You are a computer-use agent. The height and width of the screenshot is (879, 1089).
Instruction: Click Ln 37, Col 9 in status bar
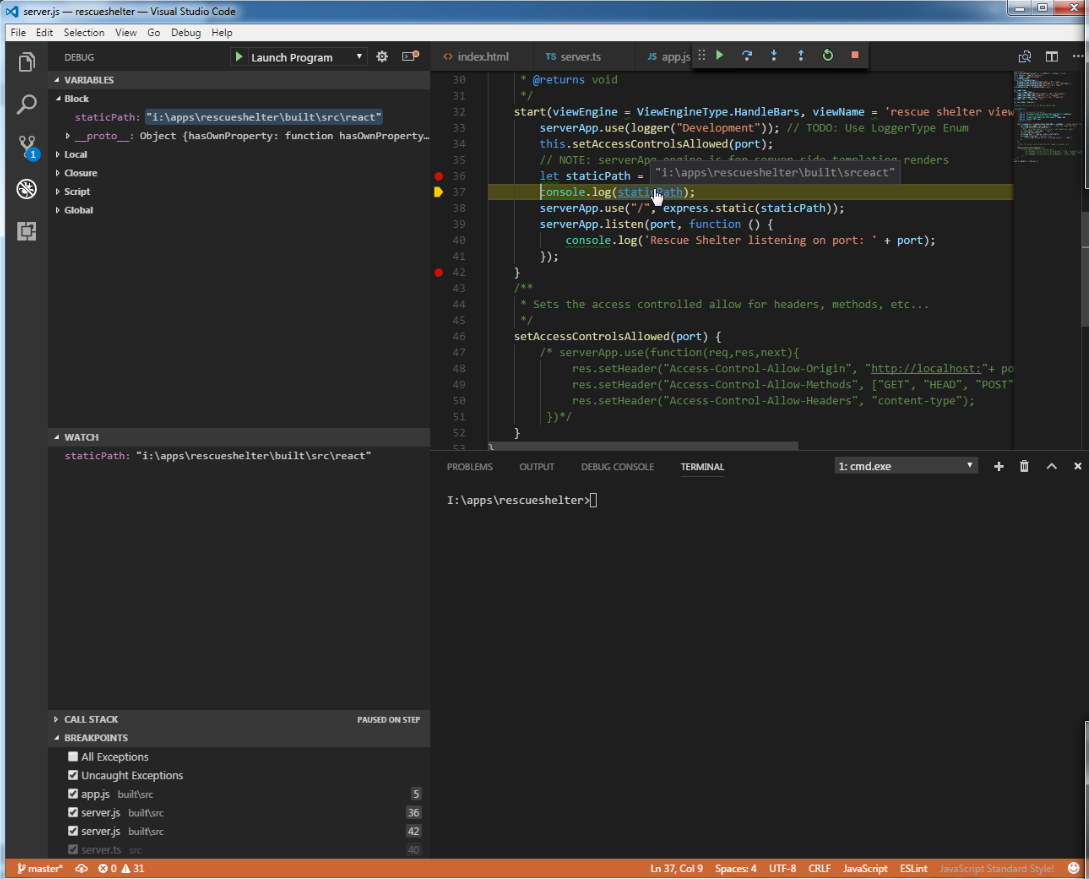(x=676, y=869)
